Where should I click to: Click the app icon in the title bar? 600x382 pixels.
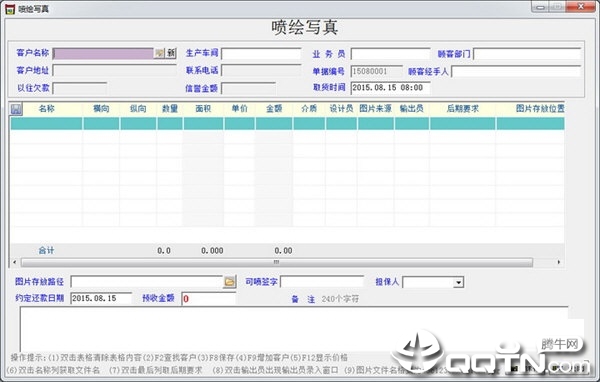click(x=10, y=9)
